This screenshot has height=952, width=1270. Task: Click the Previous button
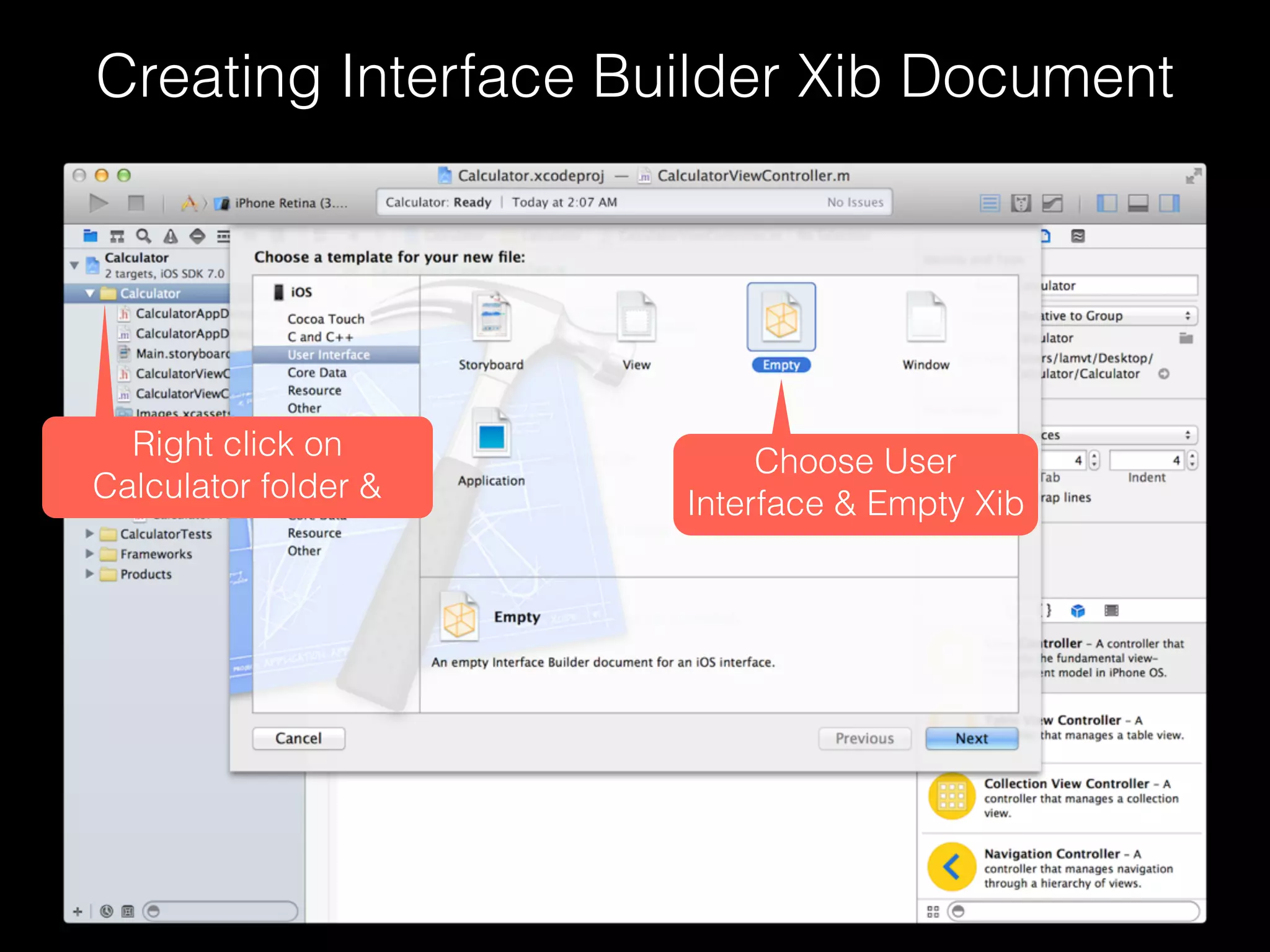[x=864, y=738]
